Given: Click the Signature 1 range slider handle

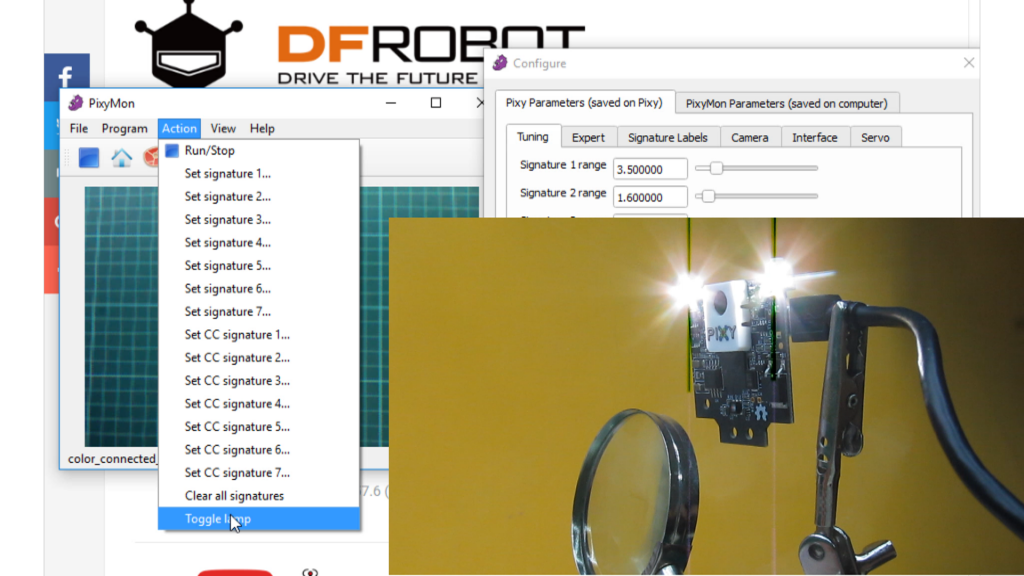Looking at the screenshot, I should tap(716, 168).
